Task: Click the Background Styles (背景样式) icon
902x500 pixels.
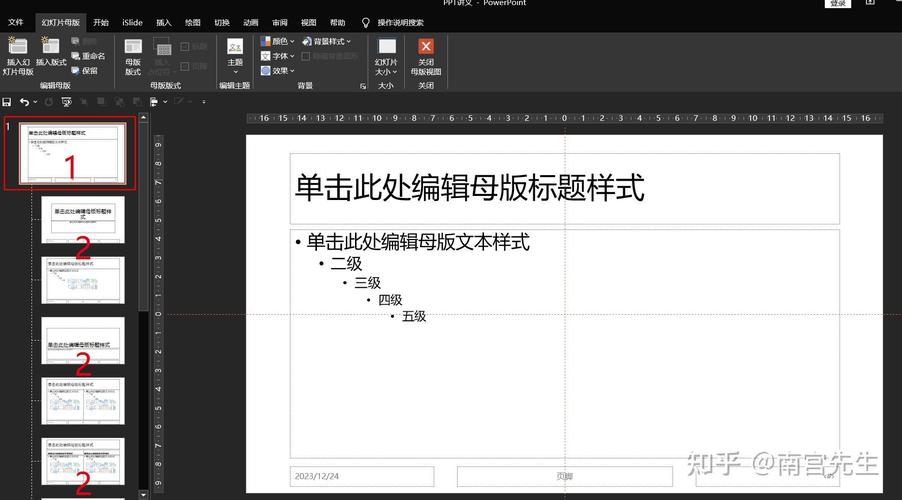Action: 307,41
